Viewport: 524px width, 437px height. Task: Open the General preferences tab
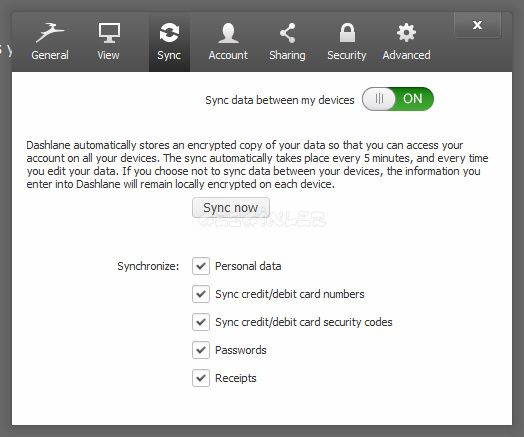[50, 42]
